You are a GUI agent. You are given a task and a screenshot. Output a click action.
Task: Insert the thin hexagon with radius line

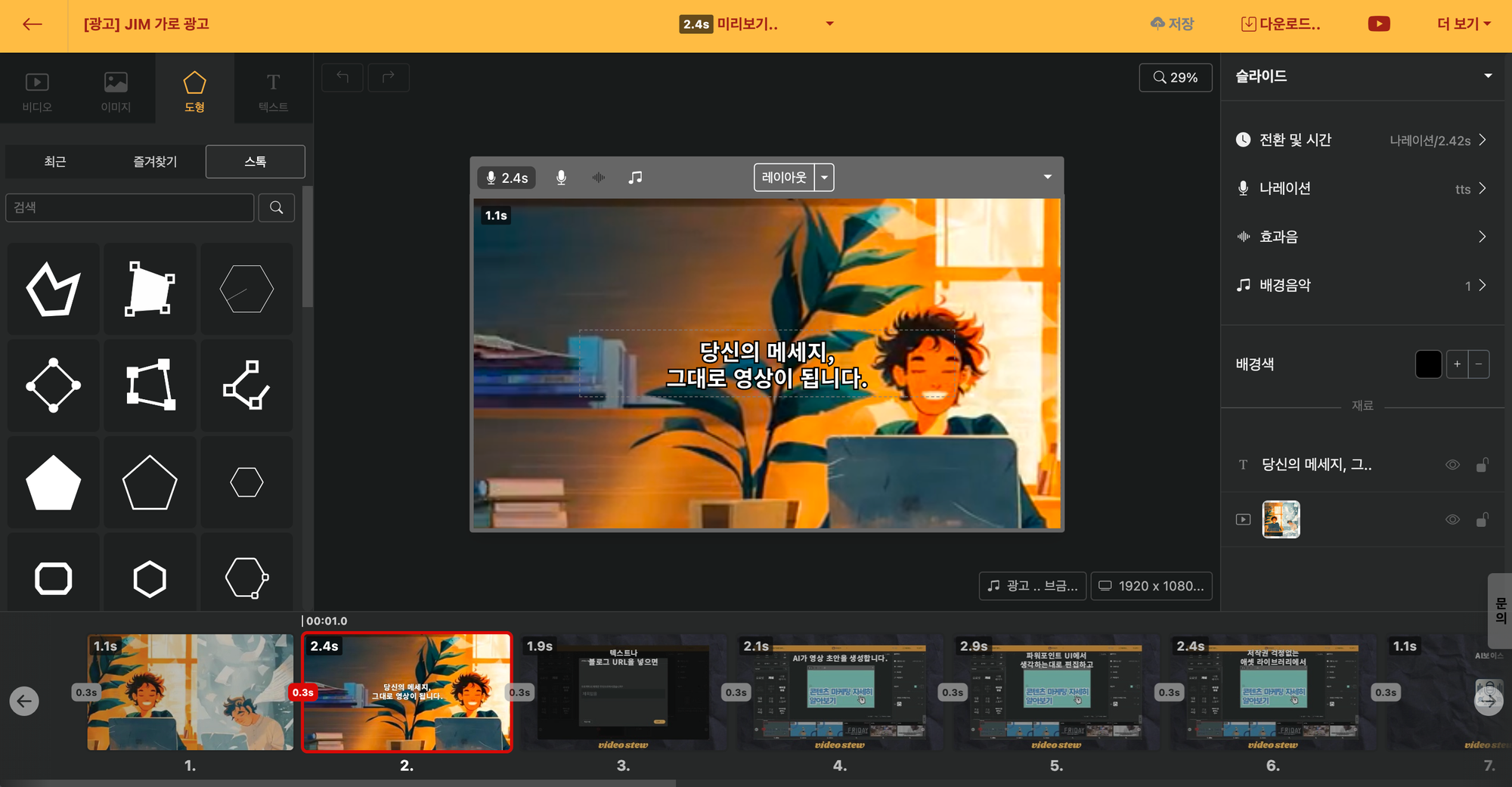(x=246, y=289)
